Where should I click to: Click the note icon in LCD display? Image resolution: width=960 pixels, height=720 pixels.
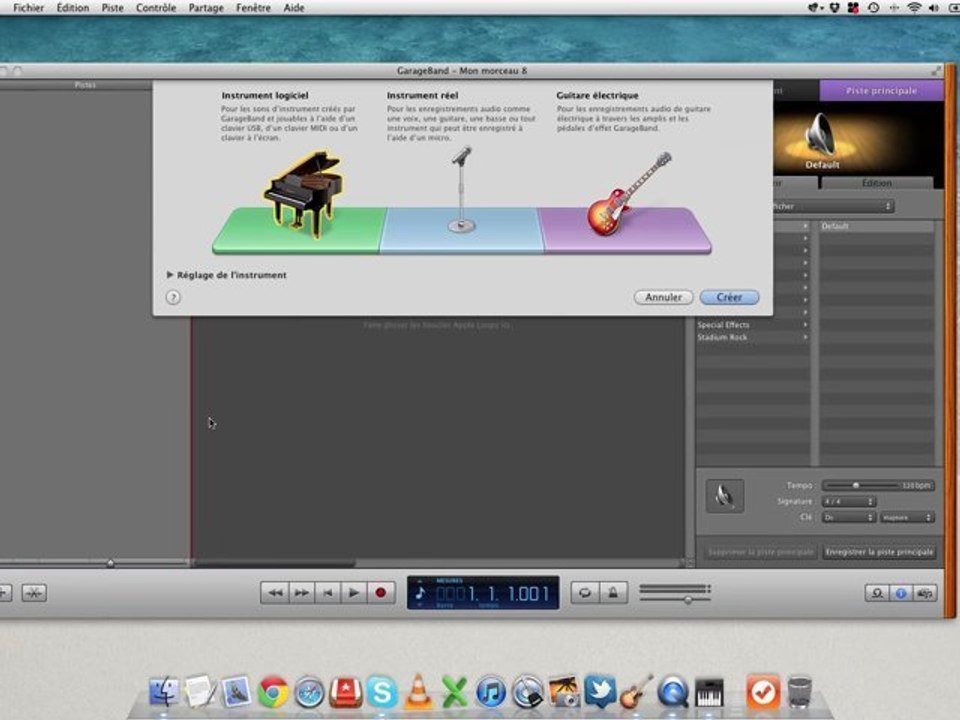(421, 593)
